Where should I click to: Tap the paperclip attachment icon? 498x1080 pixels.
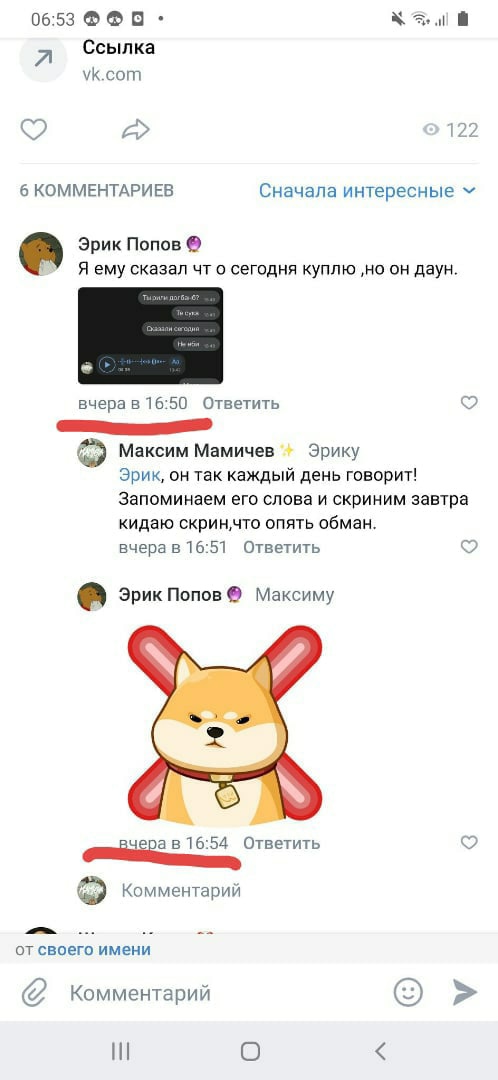click(x=33, y=993)
